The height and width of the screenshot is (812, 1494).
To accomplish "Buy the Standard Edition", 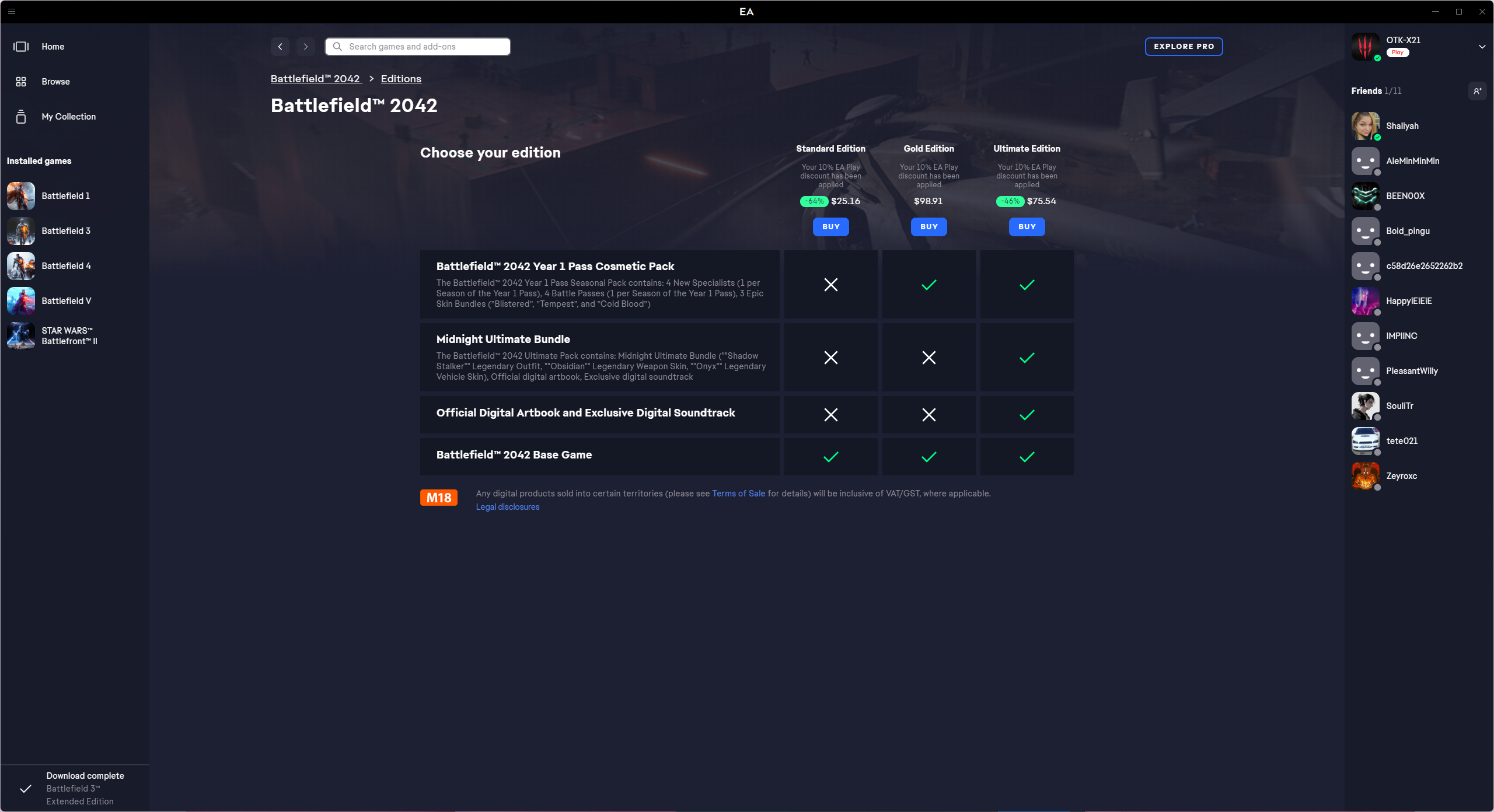I will 831,227.
